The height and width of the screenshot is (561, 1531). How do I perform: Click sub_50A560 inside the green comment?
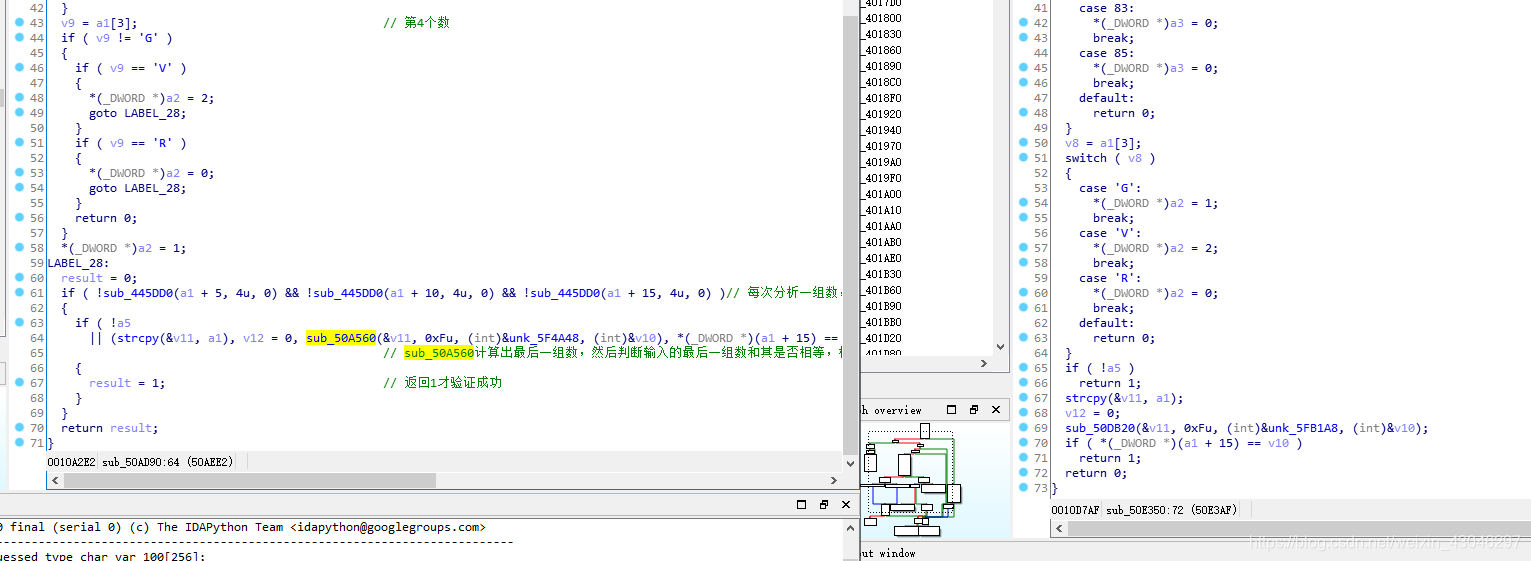point(439,352)
